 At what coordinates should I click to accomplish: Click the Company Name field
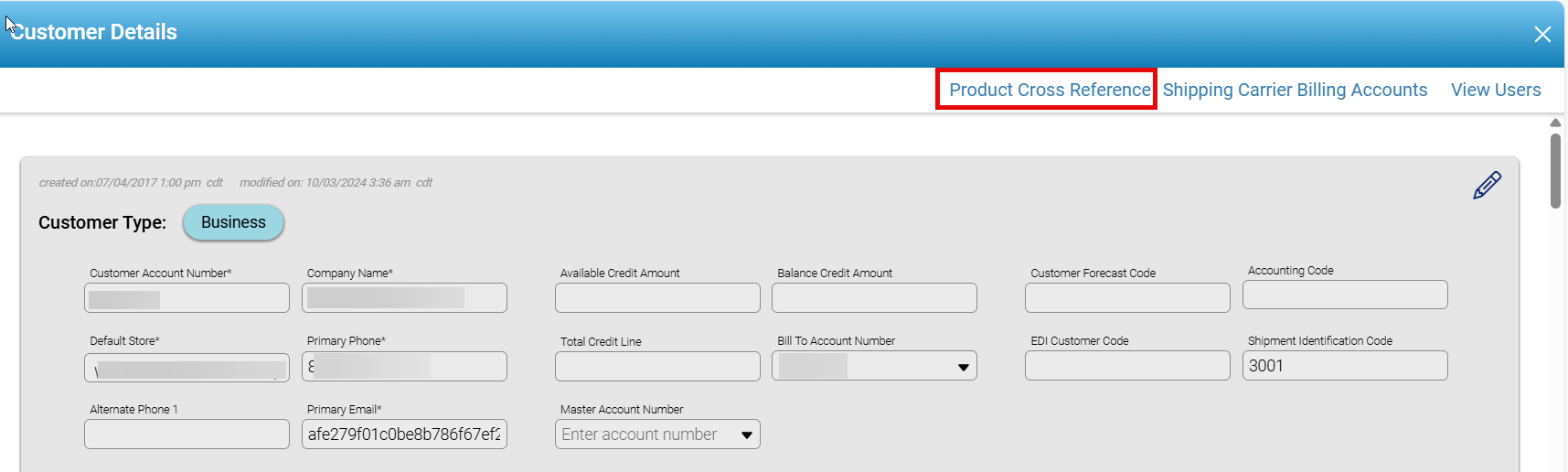point(404,298)
